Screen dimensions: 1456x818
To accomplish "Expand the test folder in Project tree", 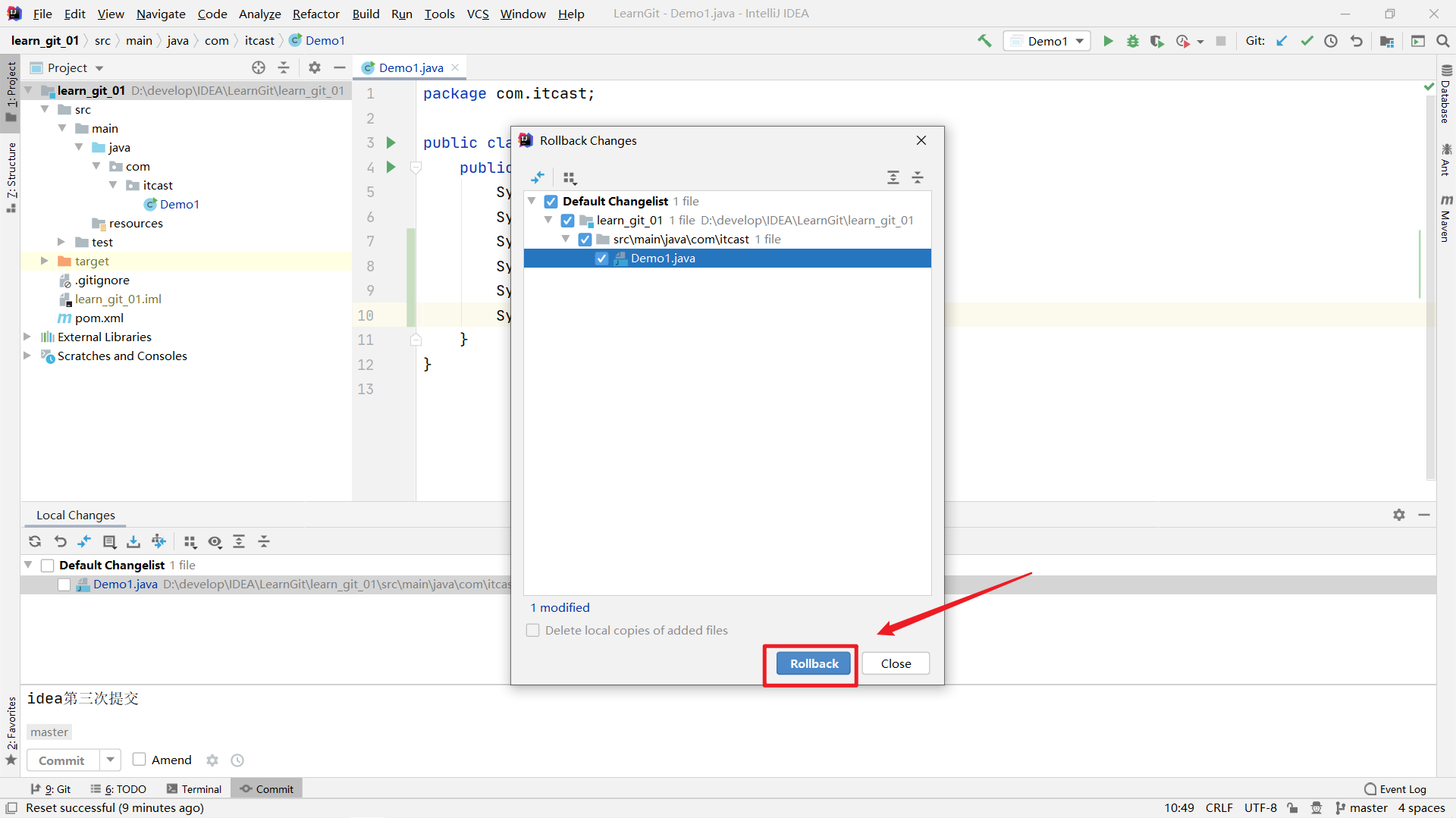I will tap(61, 242).
